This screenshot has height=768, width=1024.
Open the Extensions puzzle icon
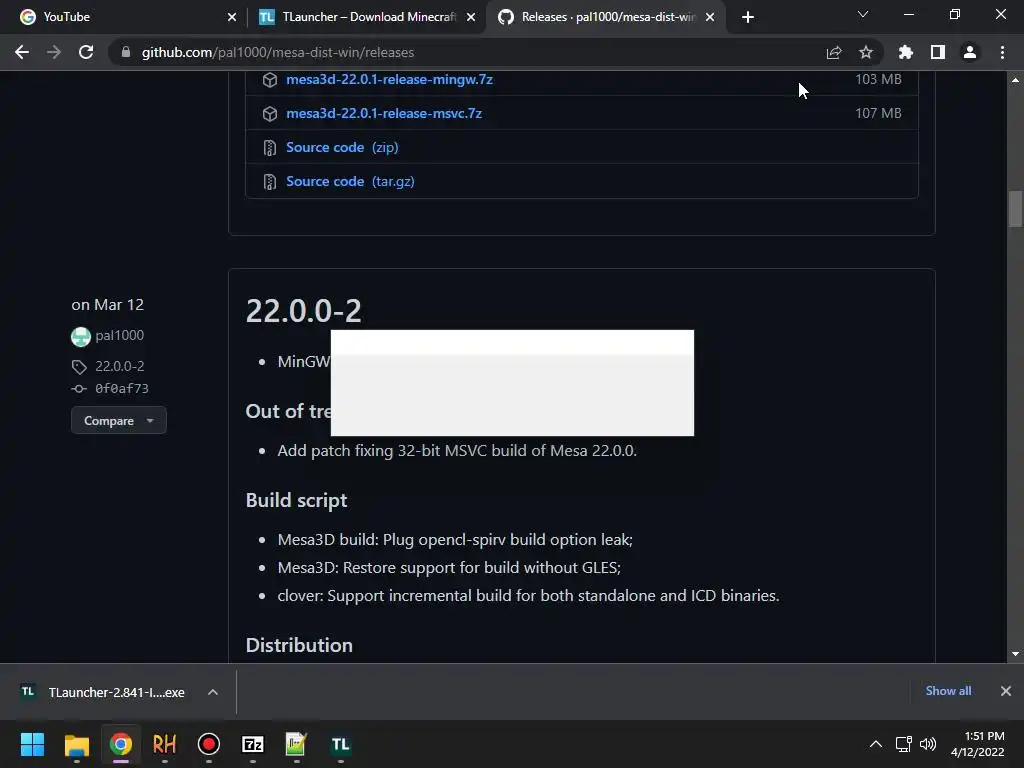[906, 52]
